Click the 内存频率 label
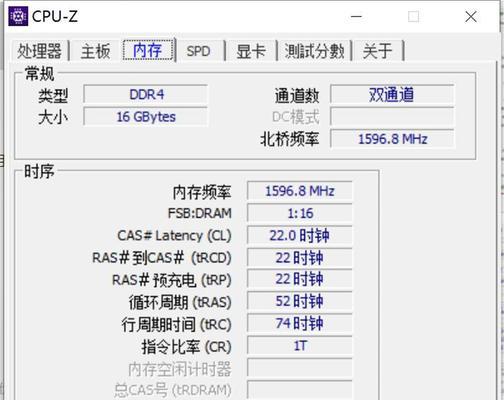This screenshot has width=504, height=400. [x=202, y=192]
